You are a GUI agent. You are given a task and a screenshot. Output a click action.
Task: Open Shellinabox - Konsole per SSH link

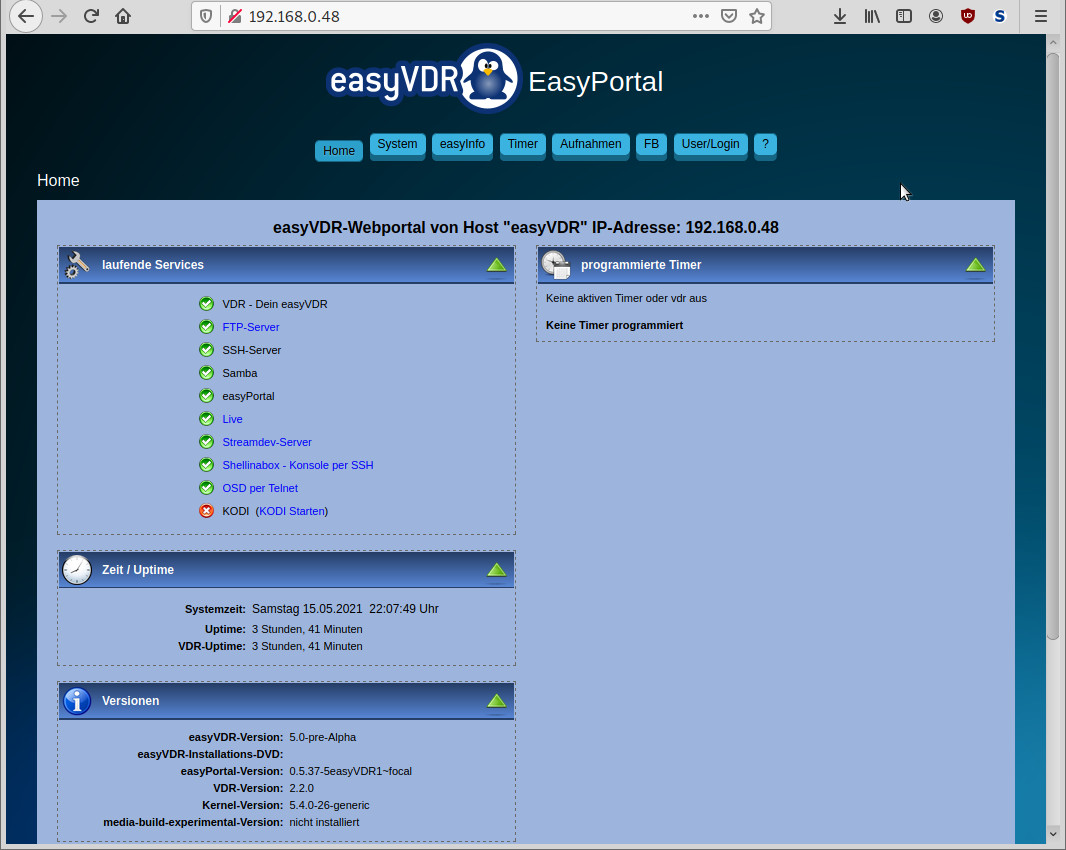(x=298, y=465)
